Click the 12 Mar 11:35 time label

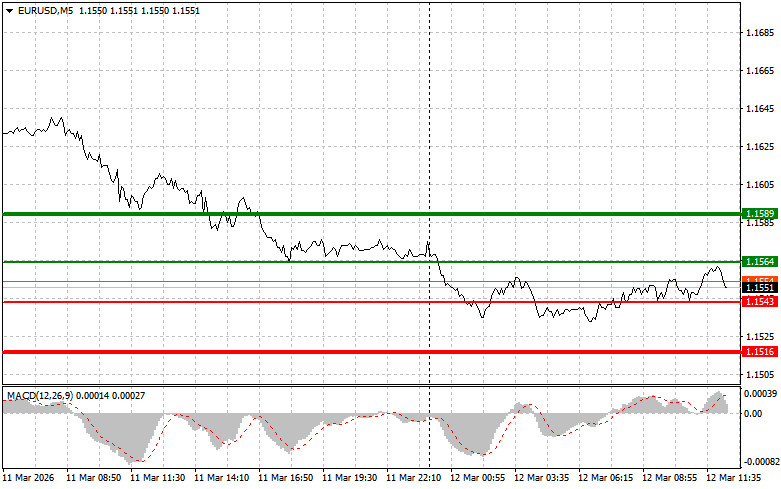click(x=733, y=478)
